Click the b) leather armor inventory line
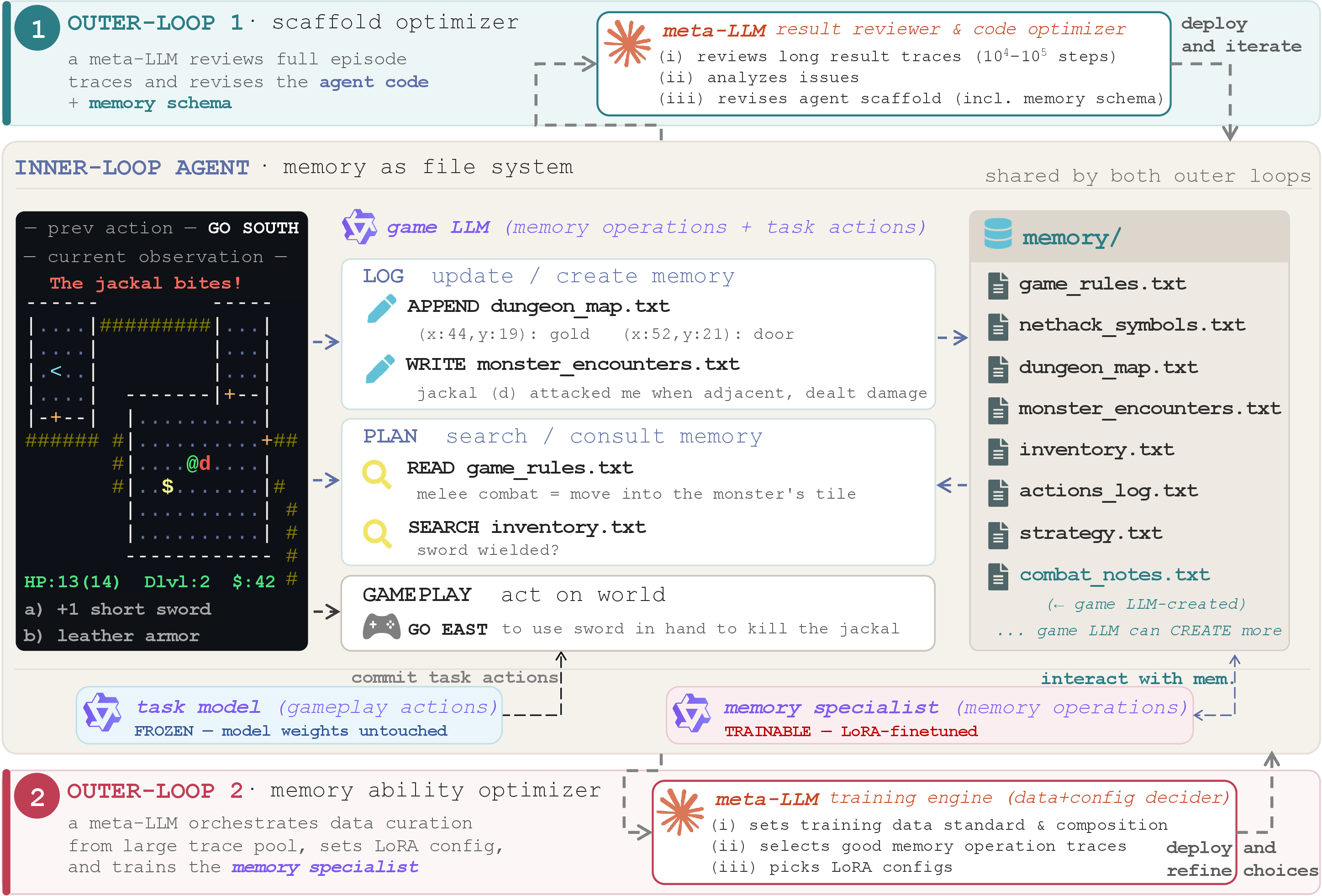This screenshot has height=896, width=1322. [112, 635]
